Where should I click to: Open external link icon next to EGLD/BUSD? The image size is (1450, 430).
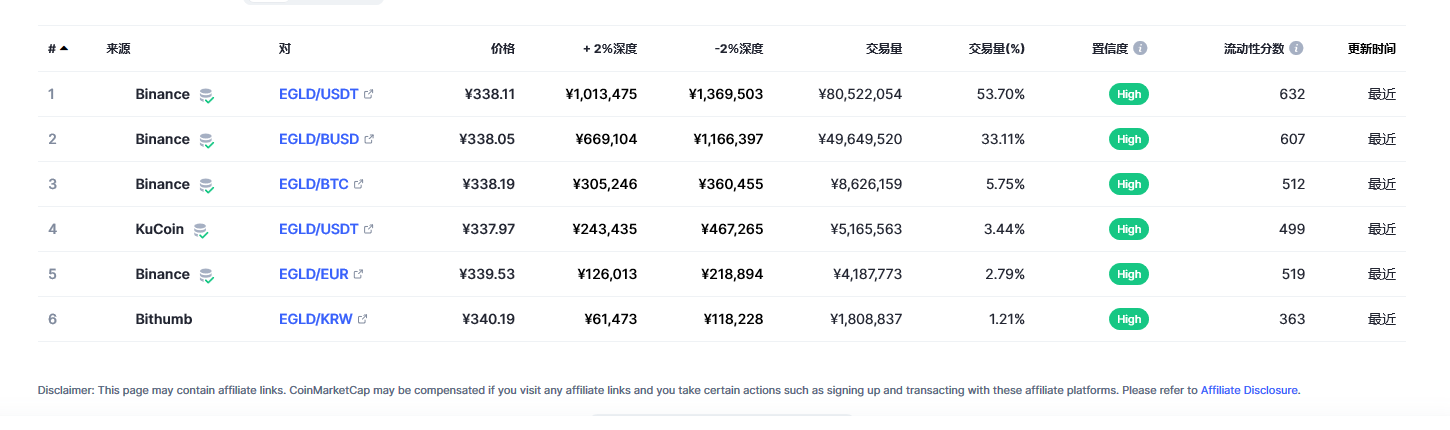click(369, 139)
